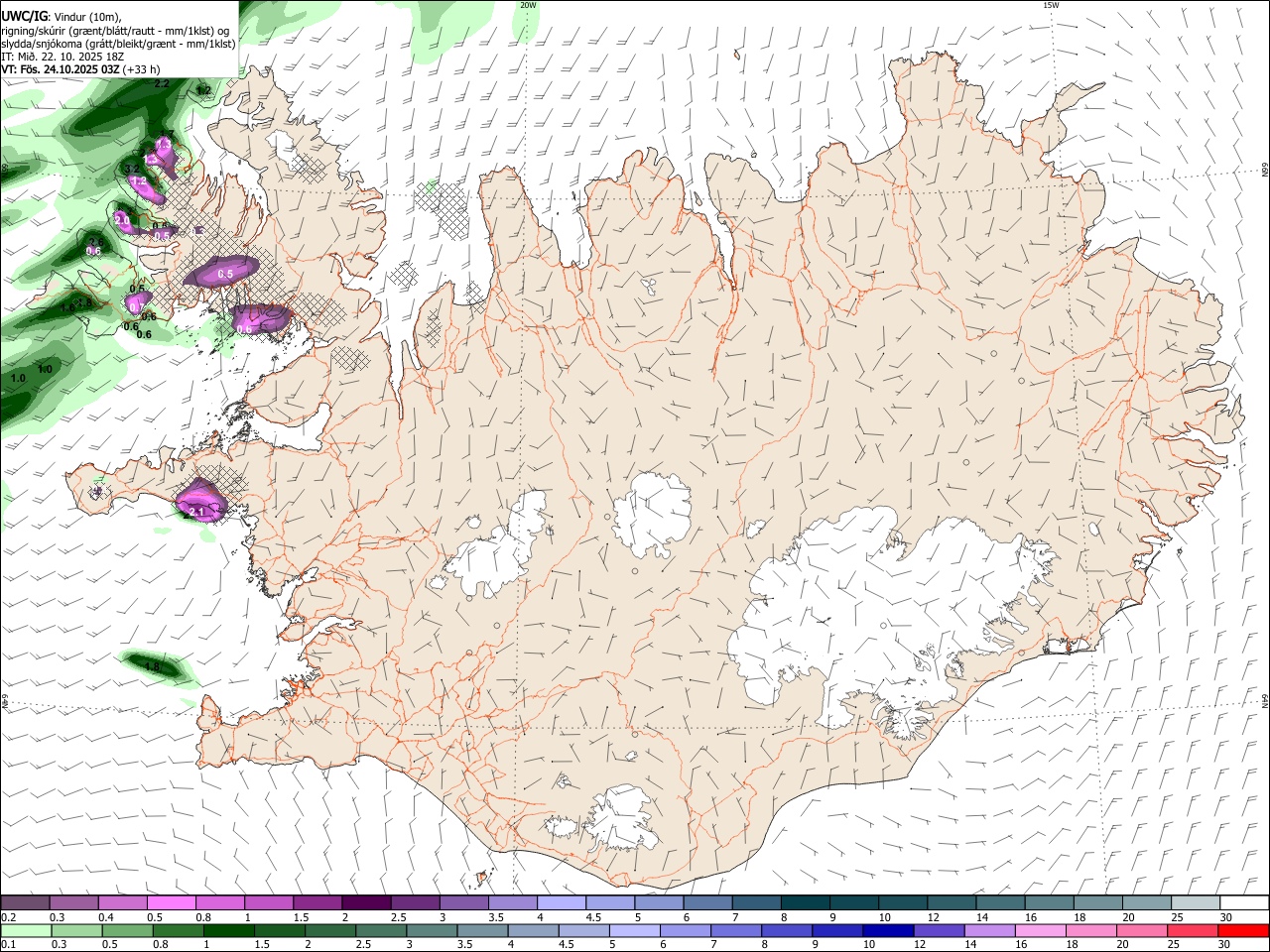This screenshot has width=1270, height=952.
Task: Click the "IT: Mið. 22. 10. 2025 18Z" line
Action: [x=64, y=57]
